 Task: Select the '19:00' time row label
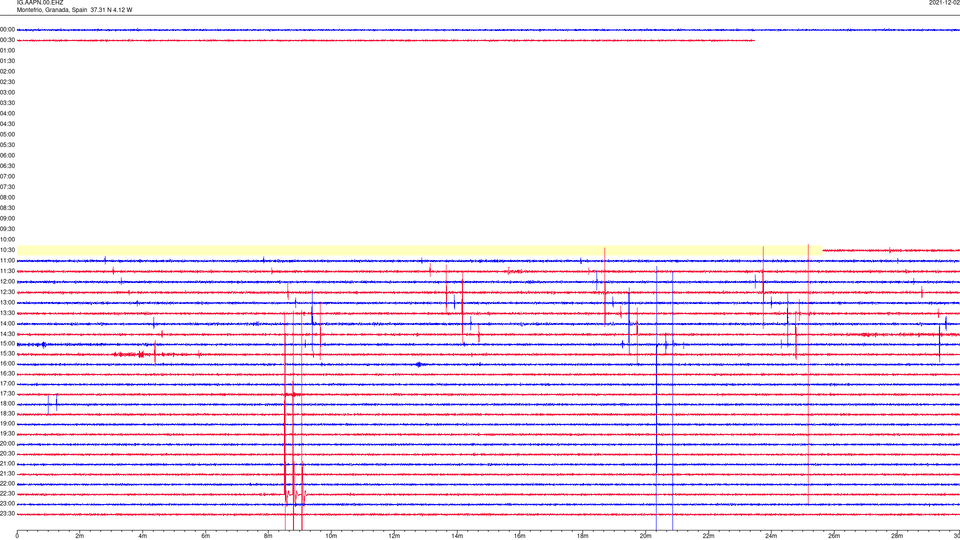(x=7, y=424)
